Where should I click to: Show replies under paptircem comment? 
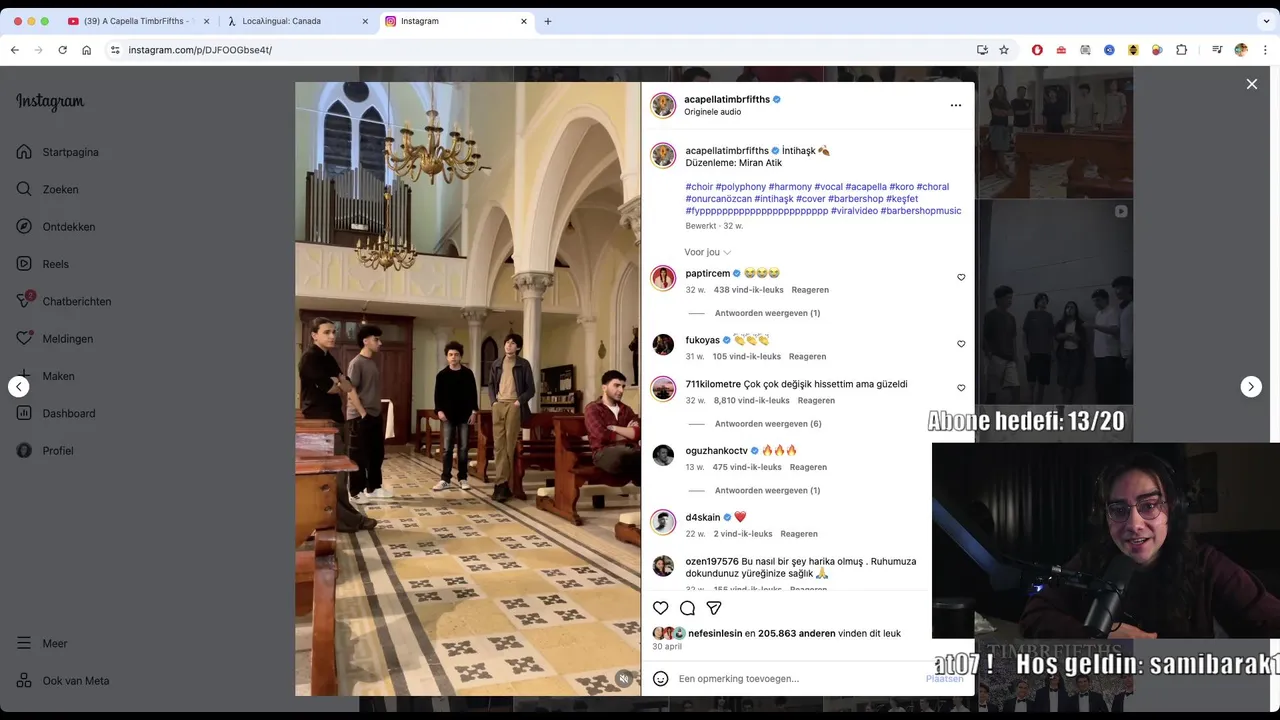click(x=767, y=313)
